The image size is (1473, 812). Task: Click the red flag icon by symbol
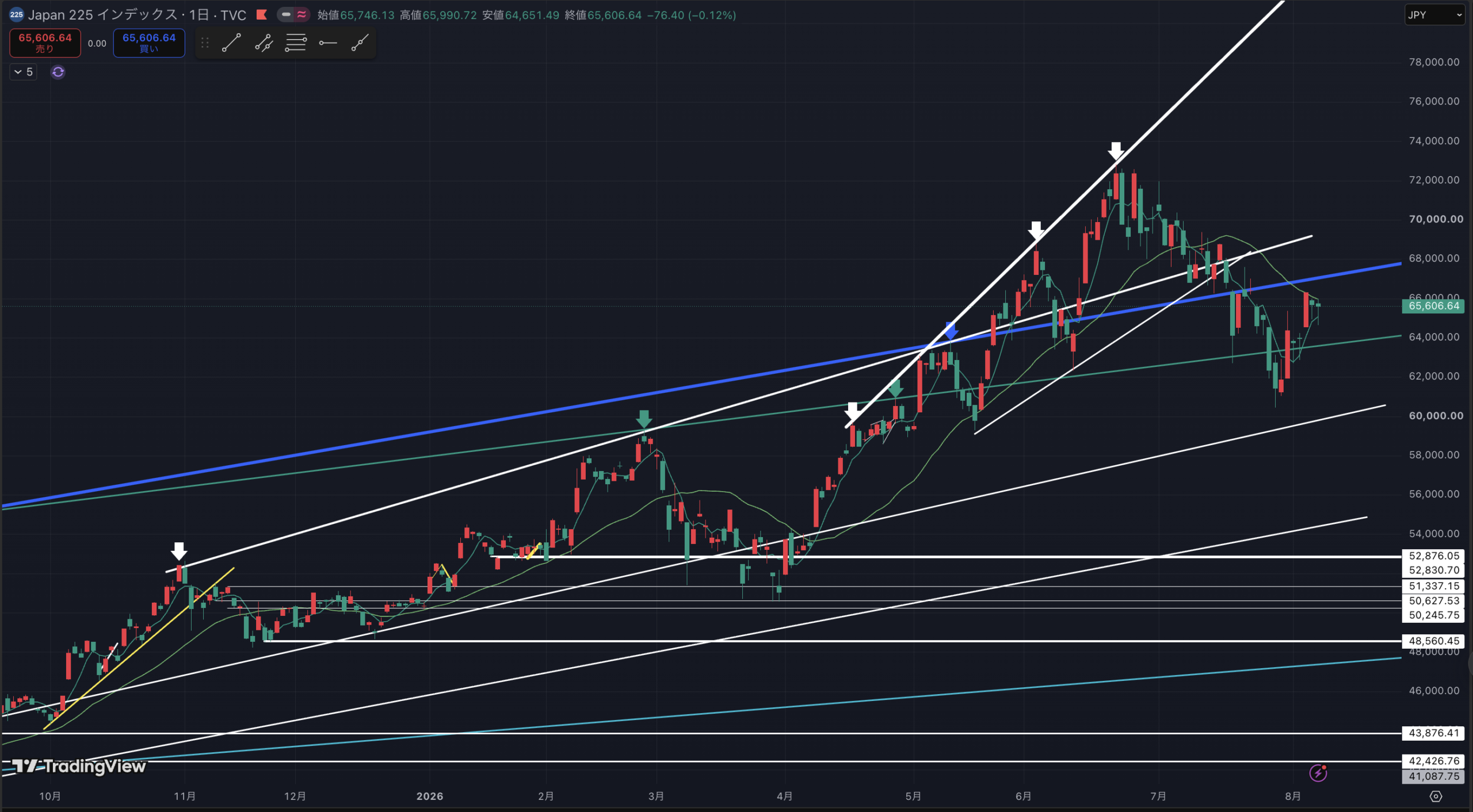tap(262, 15)
